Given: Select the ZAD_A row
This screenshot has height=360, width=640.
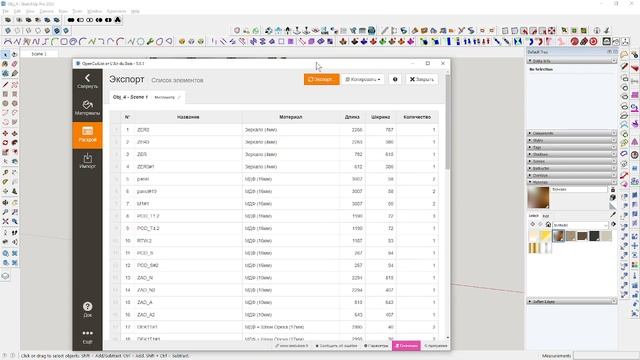Looking at the screenshot, I should point(274,302).
